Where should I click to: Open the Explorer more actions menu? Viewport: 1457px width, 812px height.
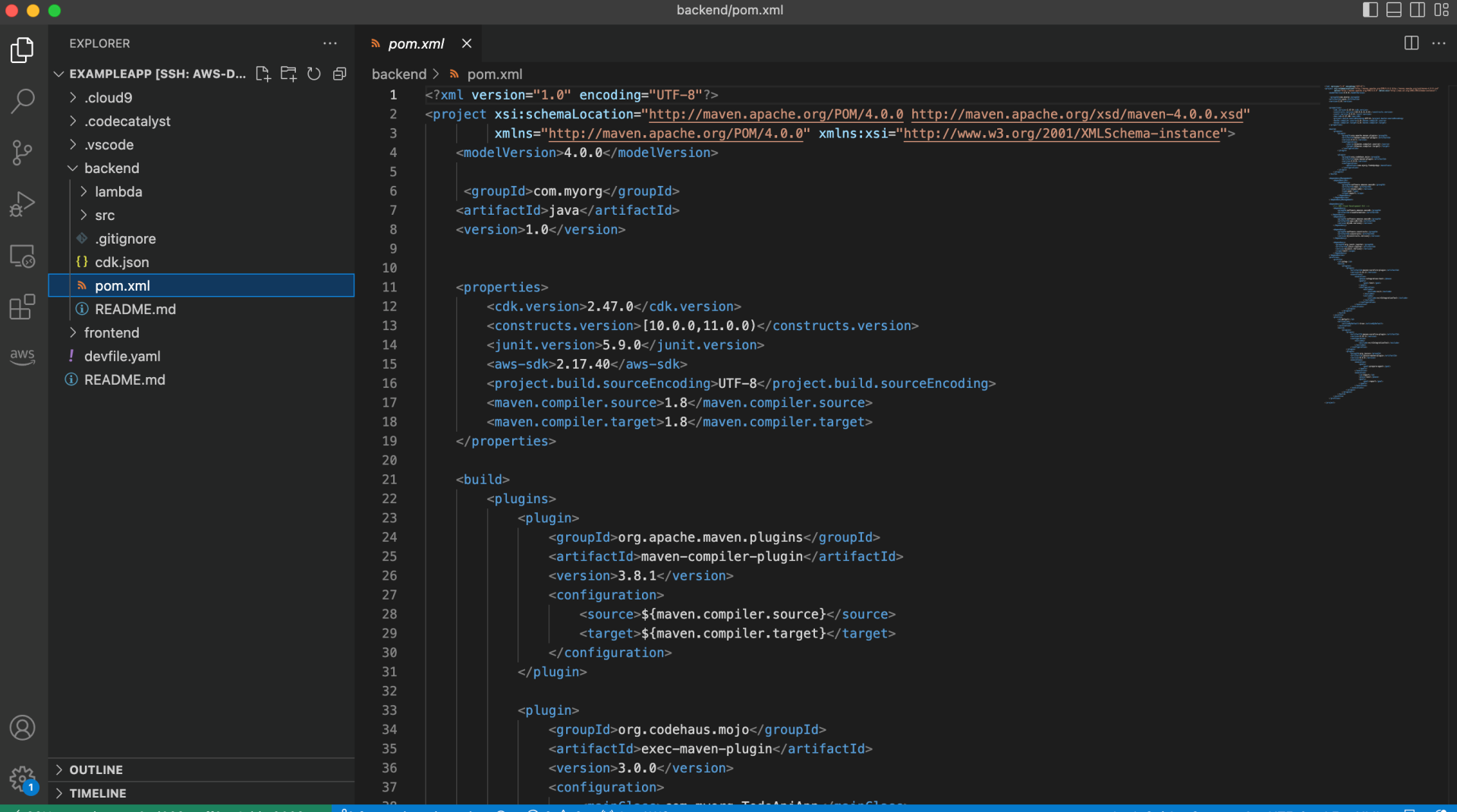(x=330, y=44)
